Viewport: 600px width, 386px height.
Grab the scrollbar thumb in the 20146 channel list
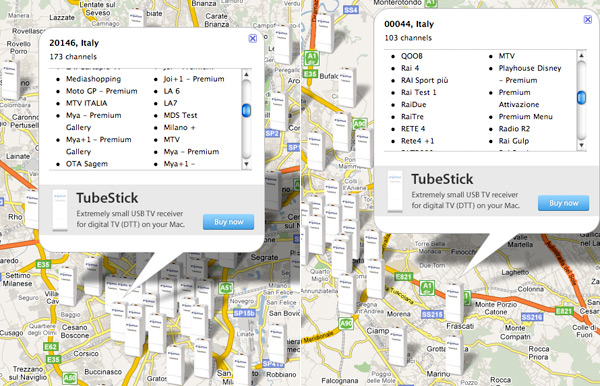click(x=246, y=111)
